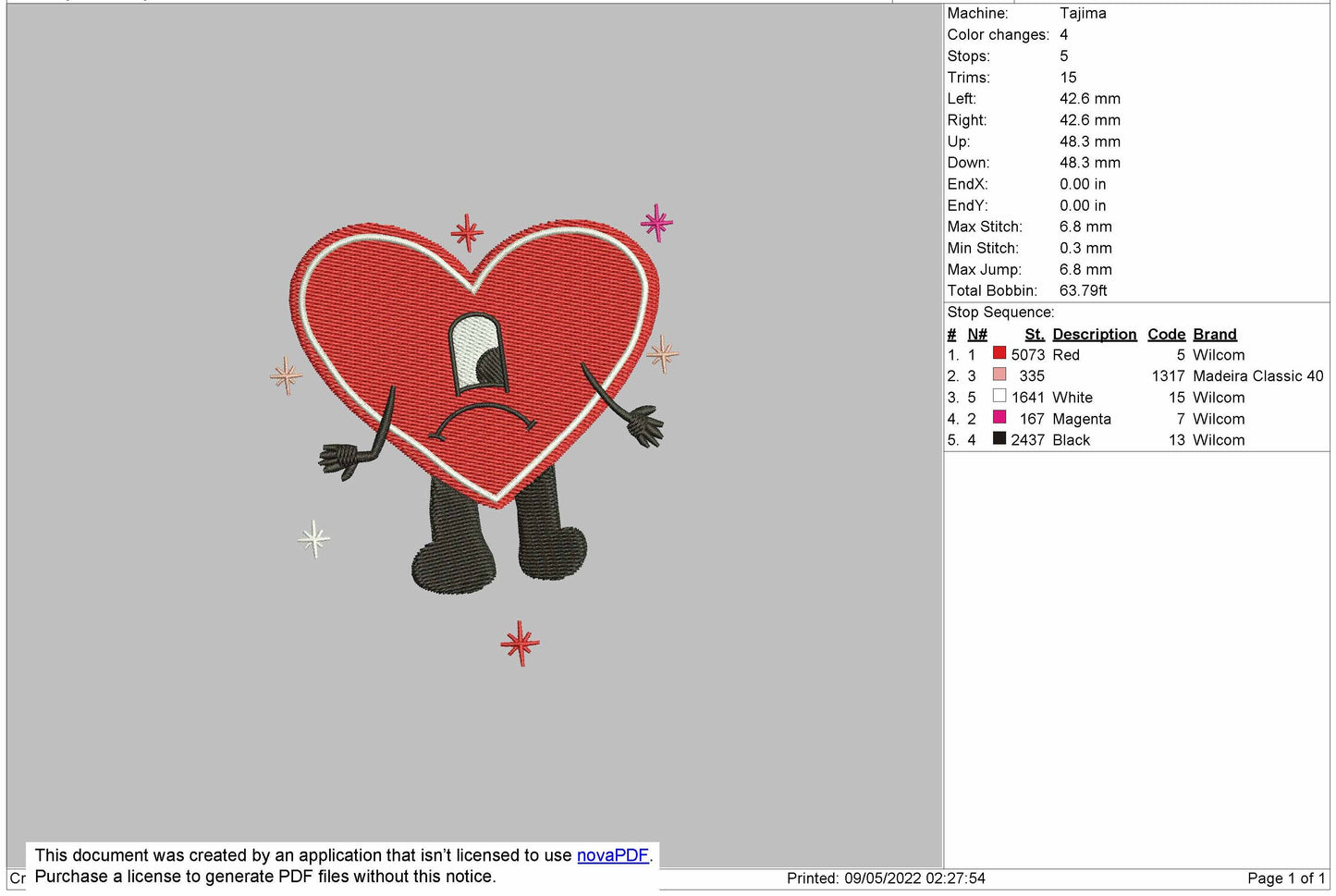Viewport: 1336px width, 896px height.
Task: Click the Page 1 of 1 indicator
Action: pyautogui.click(x=1285, y=878)
